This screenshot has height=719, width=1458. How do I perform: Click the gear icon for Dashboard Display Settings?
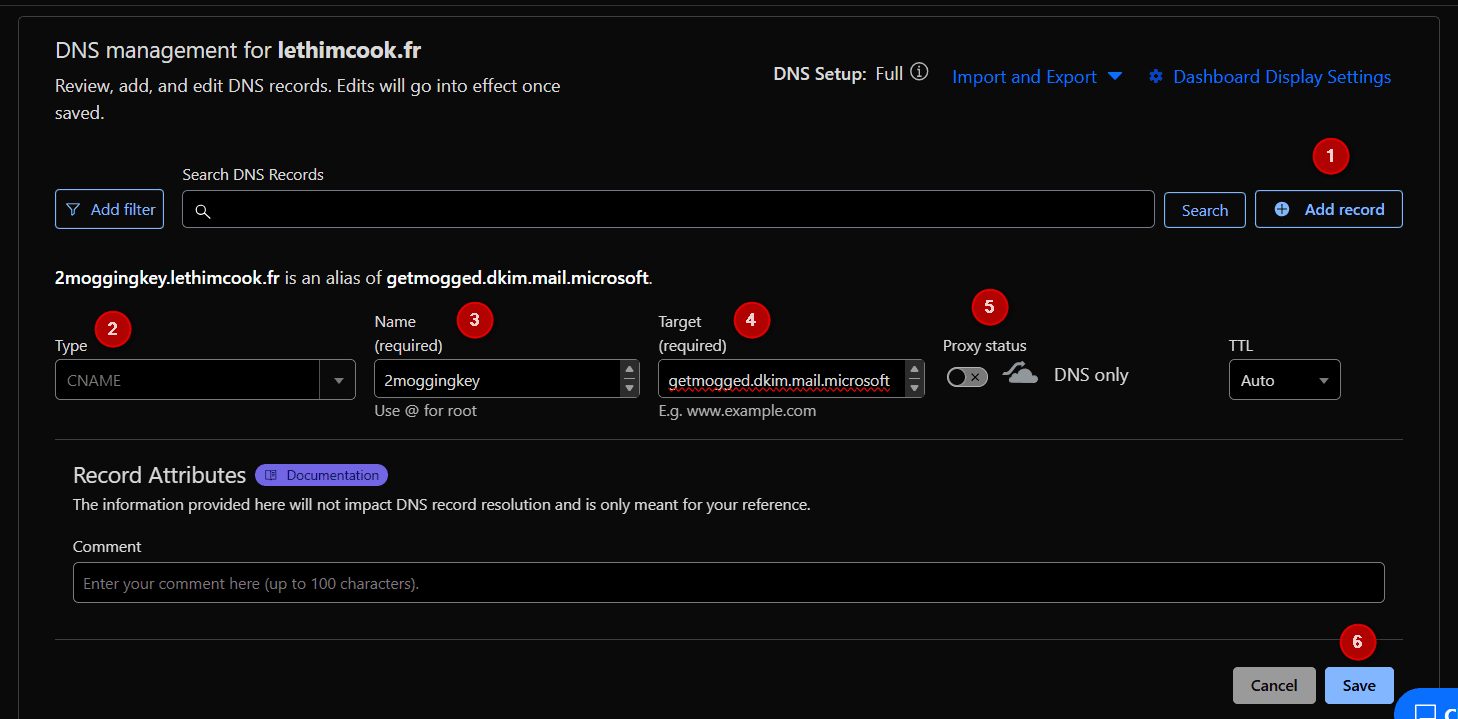point(1156,76)
